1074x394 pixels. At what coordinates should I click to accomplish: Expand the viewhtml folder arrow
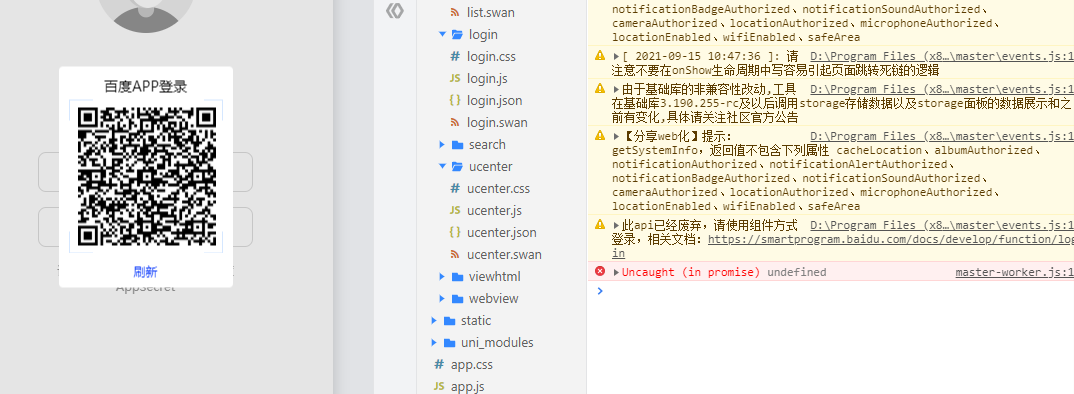click(442, 277)
